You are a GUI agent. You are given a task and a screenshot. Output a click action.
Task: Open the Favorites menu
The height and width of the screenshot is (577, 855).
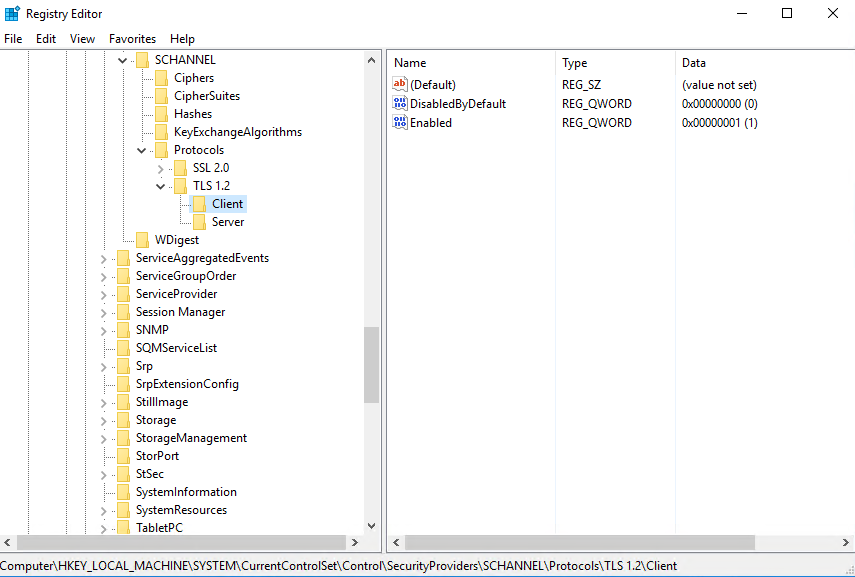point(132,39)
